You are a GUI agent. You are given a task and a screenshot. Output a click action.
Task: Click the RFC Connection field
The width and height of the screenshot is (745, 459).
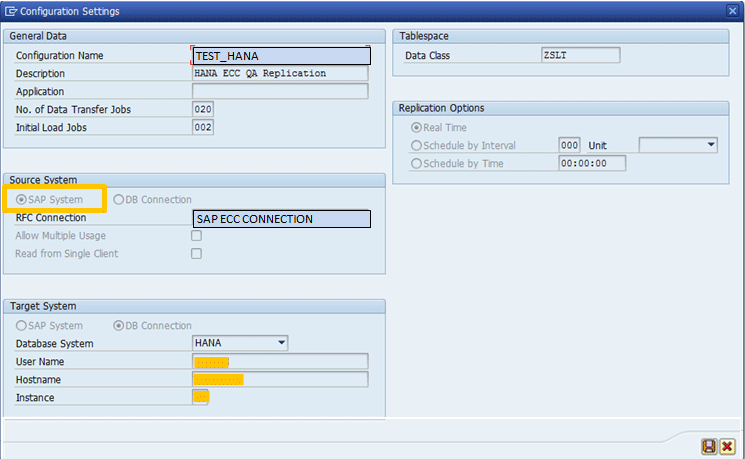pyautogui.click(x=282, y=219)
